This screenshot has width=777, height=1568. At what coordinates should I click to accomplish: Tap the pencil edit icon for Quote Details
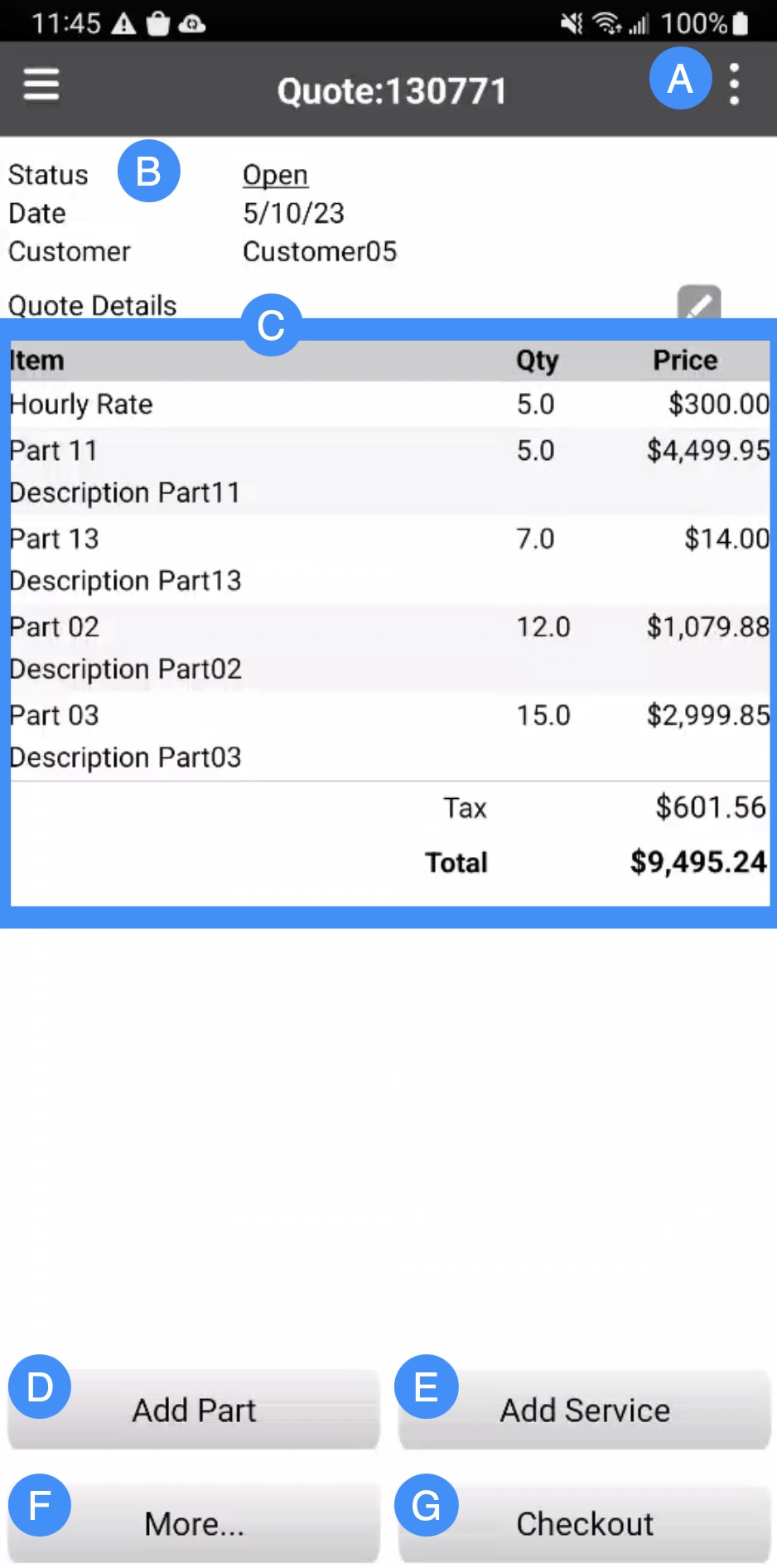(699, 303)
